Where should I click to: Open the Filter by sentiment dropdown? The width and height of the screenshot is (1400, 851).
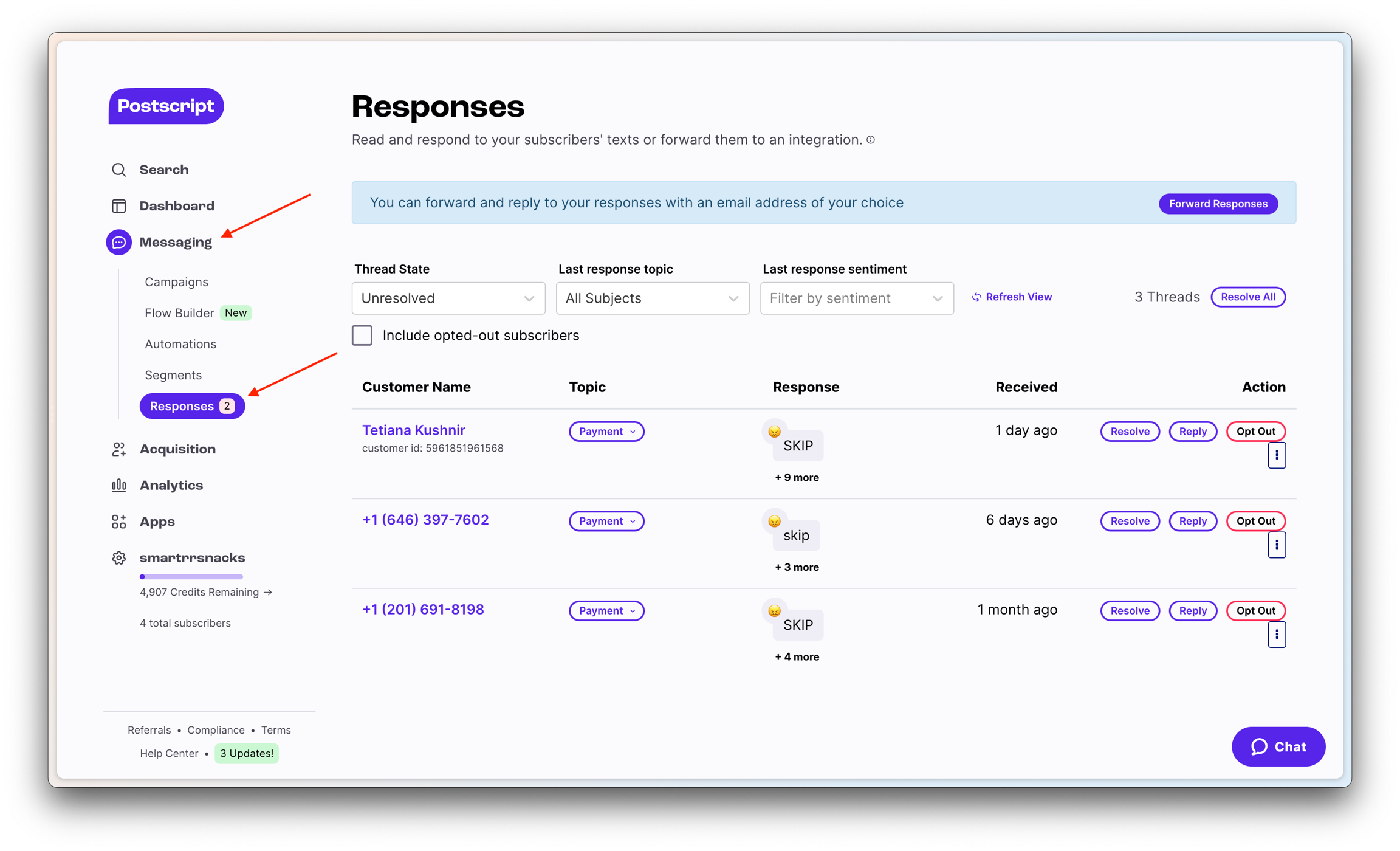(857, 298)
